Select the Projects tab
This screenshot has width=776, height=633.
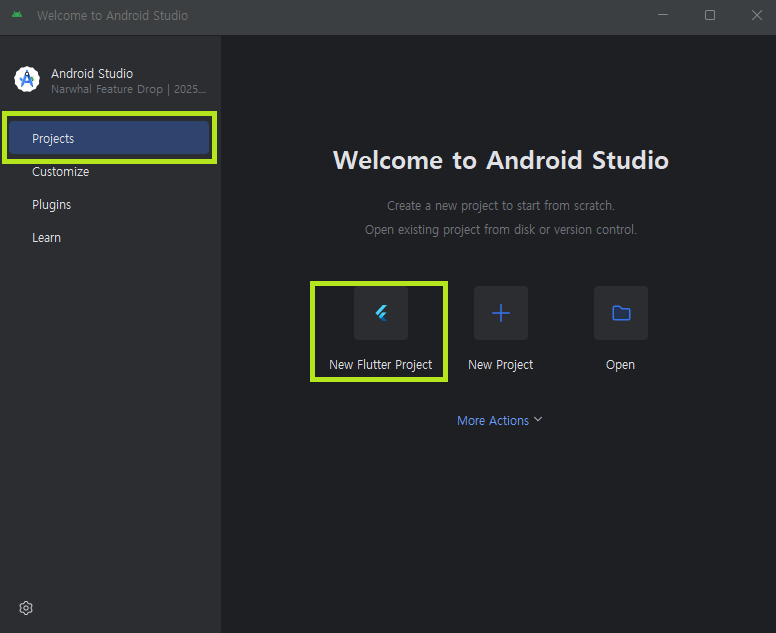click(x=109, y=138)
